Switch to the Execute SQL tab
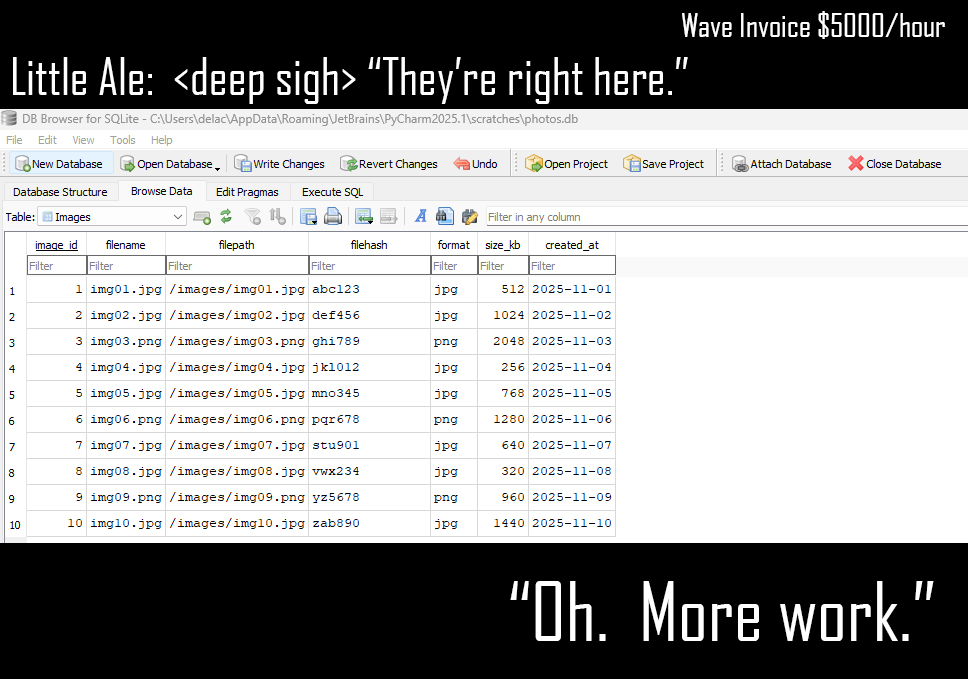 pos(332,192)
